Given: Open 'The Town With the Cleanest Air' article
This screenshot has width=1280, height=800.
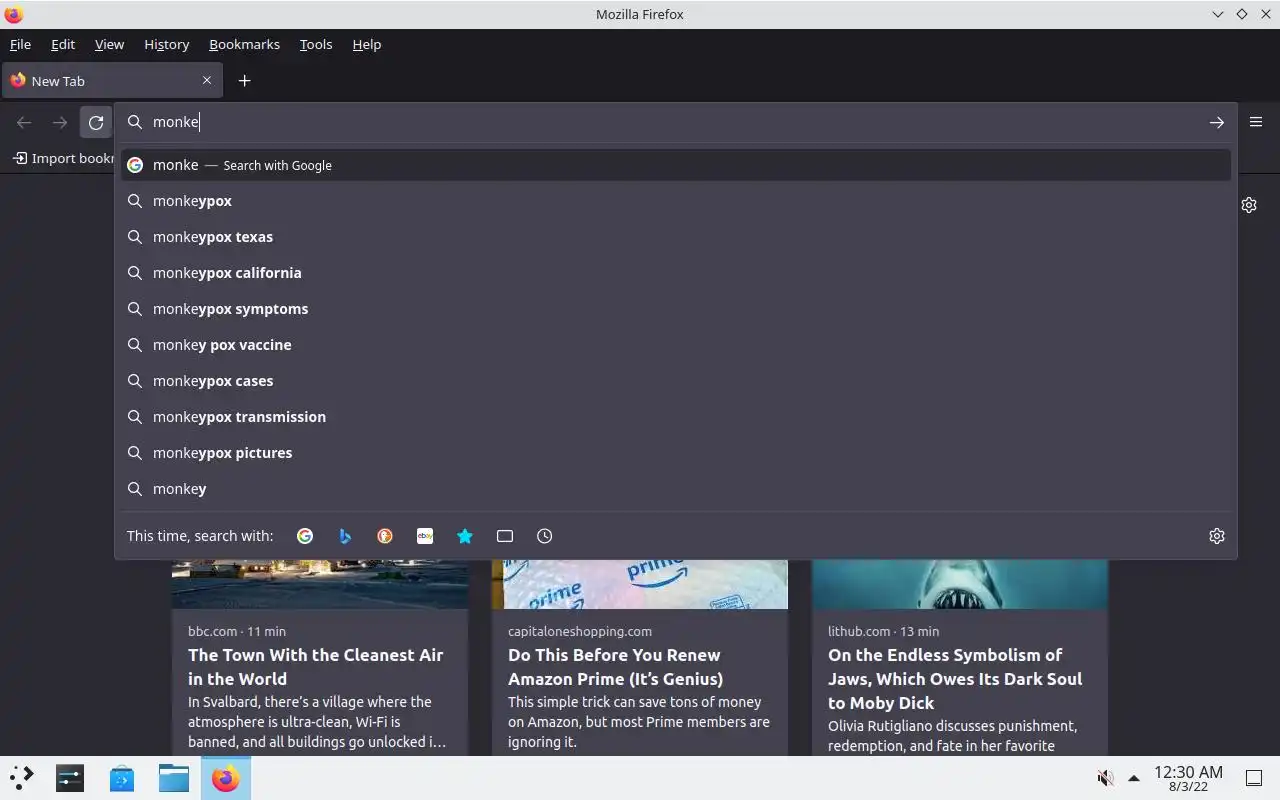Looking at the screenshot, I should coord(316,667).
